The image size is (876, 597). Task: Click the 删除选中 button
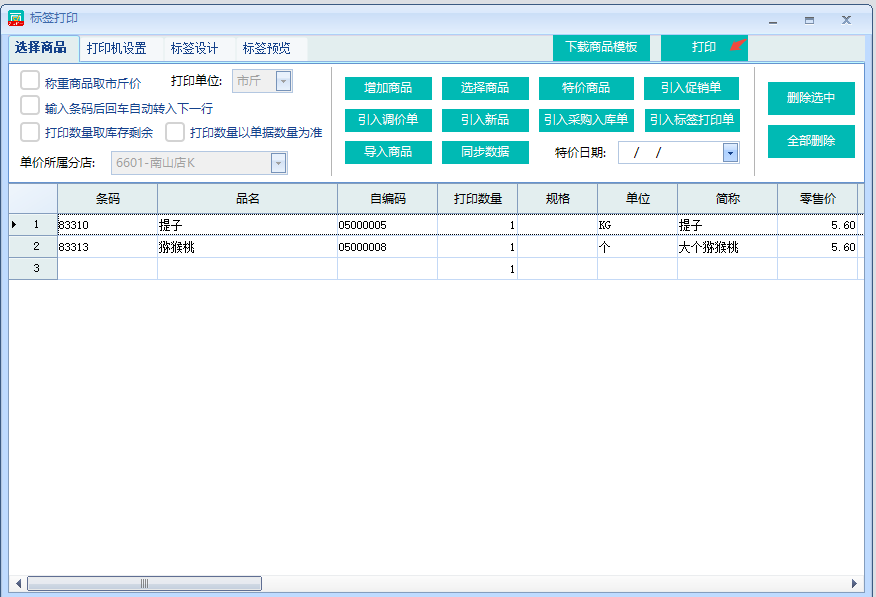pos(811,98)
